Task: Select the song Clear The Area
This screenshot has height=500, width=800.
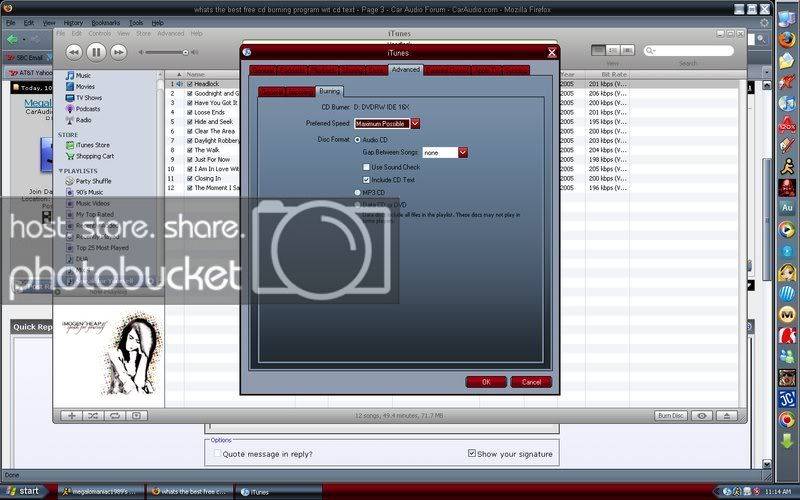Action: point(215,131)
